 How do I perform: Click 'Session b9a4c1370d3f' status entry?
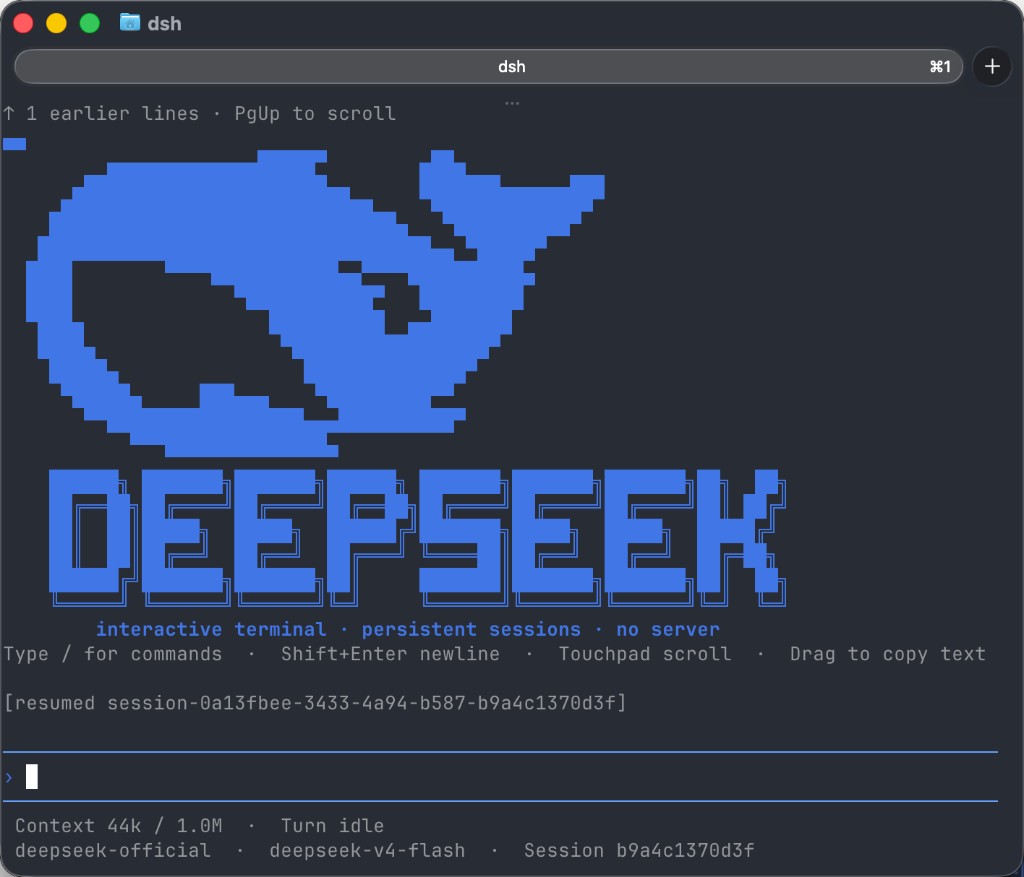tap(639, 851)
